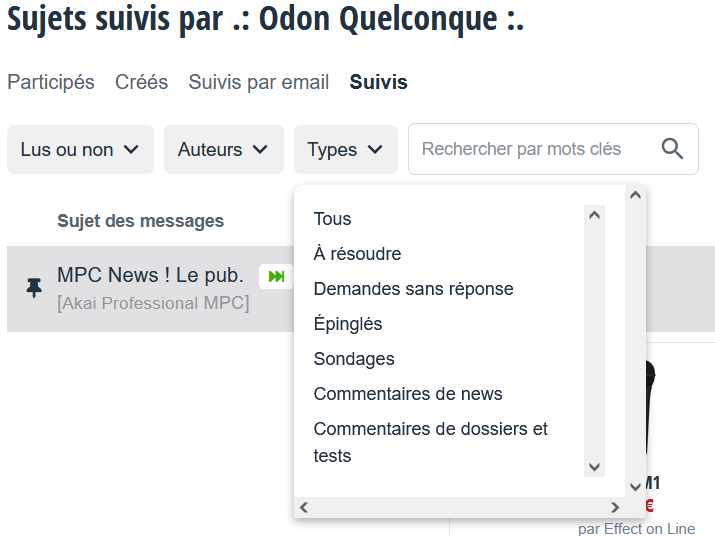
Task: Open the Suivis par email tab
Action: click(259, 82)
